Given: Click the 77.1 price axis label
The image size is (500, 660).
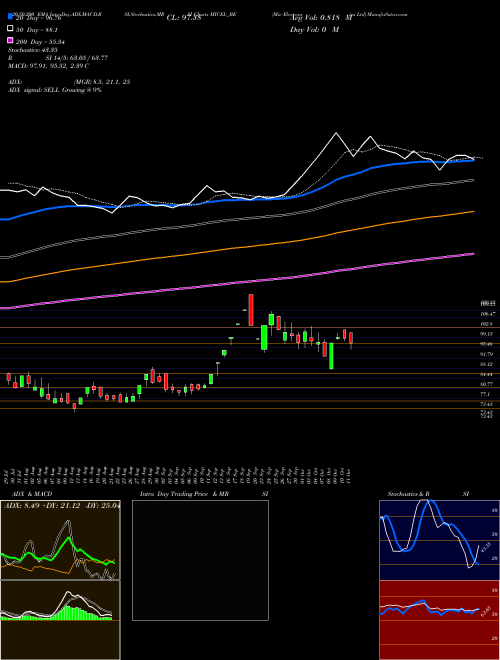Looking at the screenshot, I should coord(485,394).
